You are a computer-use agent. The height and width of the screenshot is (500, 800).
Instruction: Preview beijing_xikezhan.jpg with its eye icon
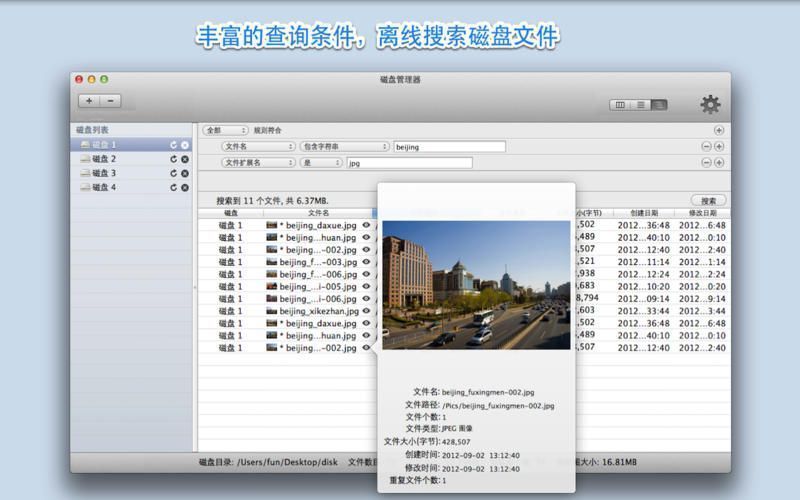tap(366, 311)
